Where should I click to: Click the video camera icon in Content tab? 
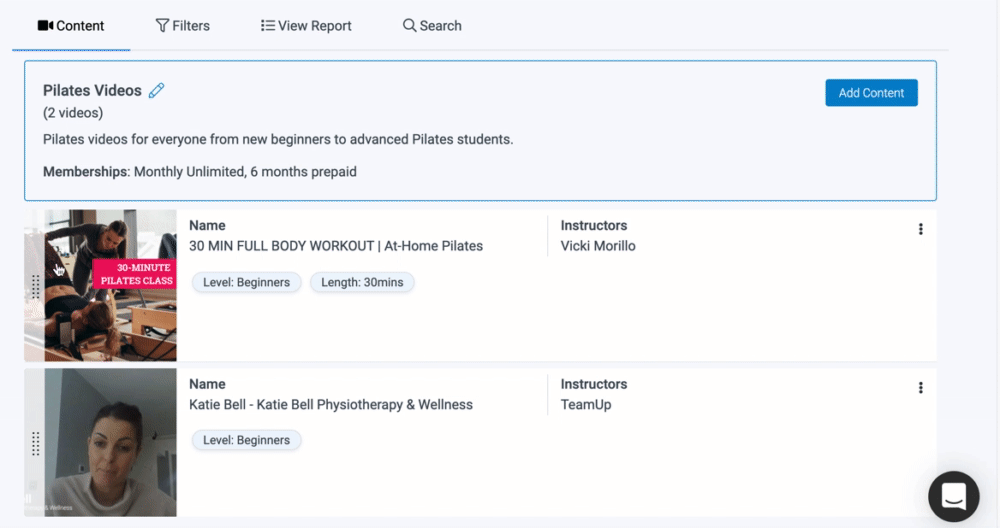click(x=45, y=26)
